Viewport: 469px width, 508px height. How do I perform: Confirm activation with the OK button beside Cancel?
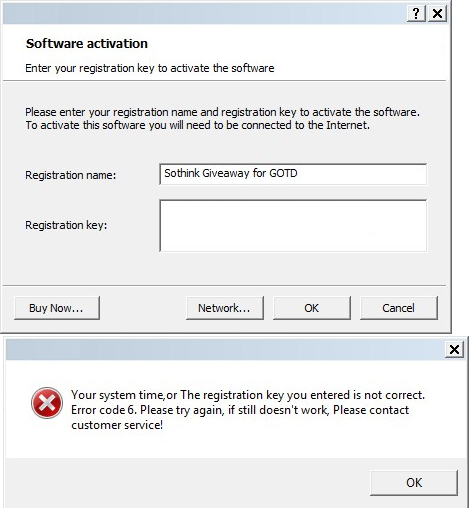pyautogui.click(x=312, y=308)
